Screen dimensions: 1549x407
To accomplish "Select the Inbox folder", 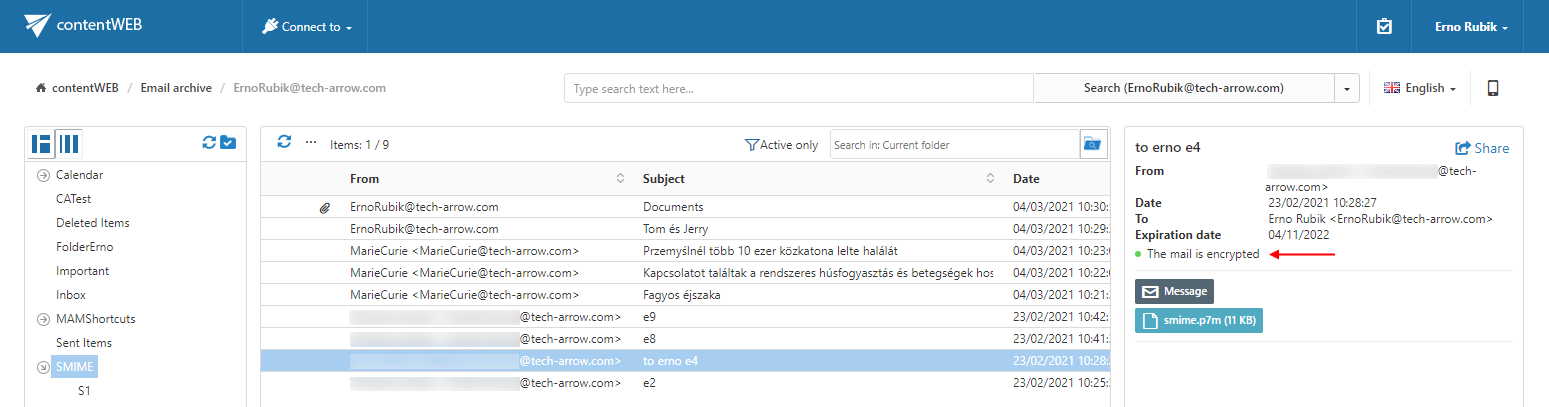I will (x=71, y=295).
